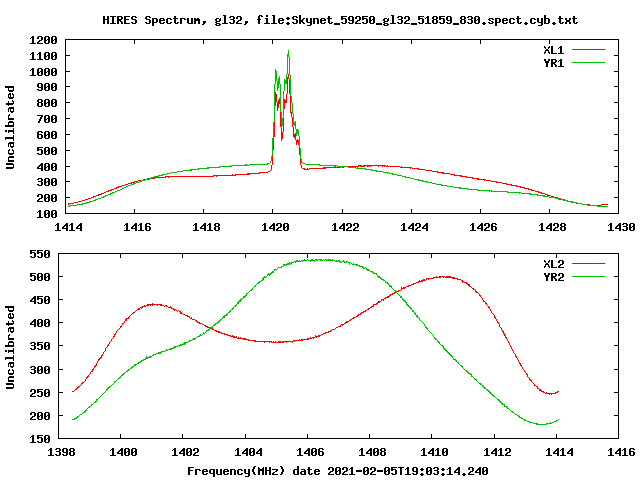Click the 250 tick label on bottom plot
This screenshot has width=640, height=480.
(x=40, y=393)
